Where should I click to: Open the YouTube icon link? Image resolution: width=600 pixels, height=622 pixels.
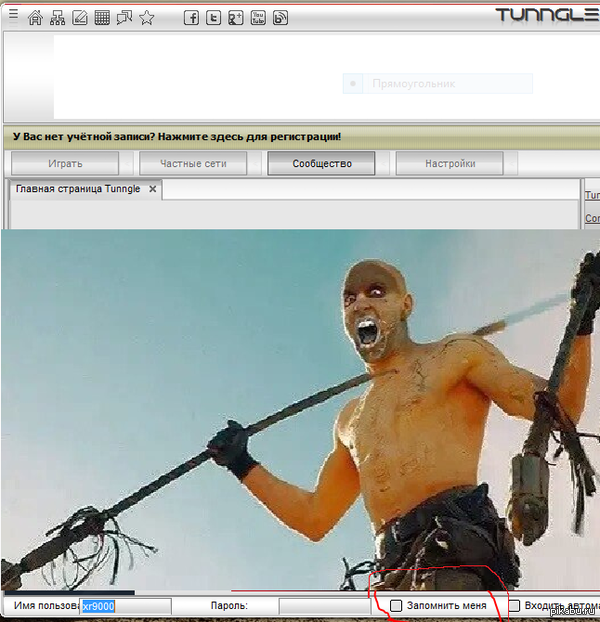(x=258, y=17)
